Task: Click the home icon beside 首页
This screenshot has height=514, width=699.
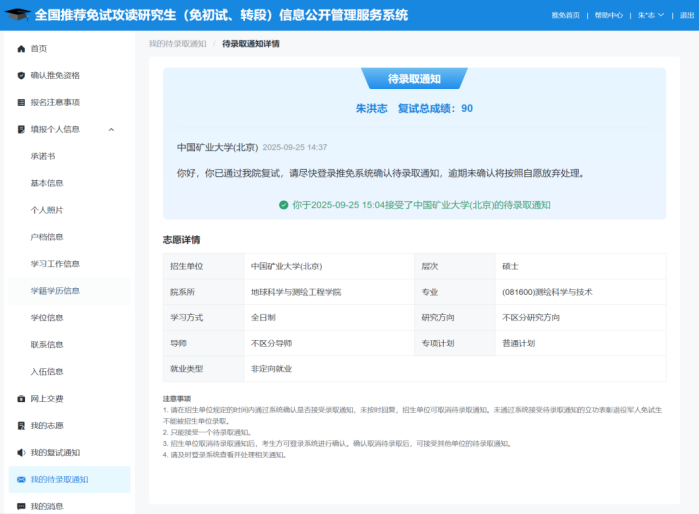Action: click(x=21, y=48)
